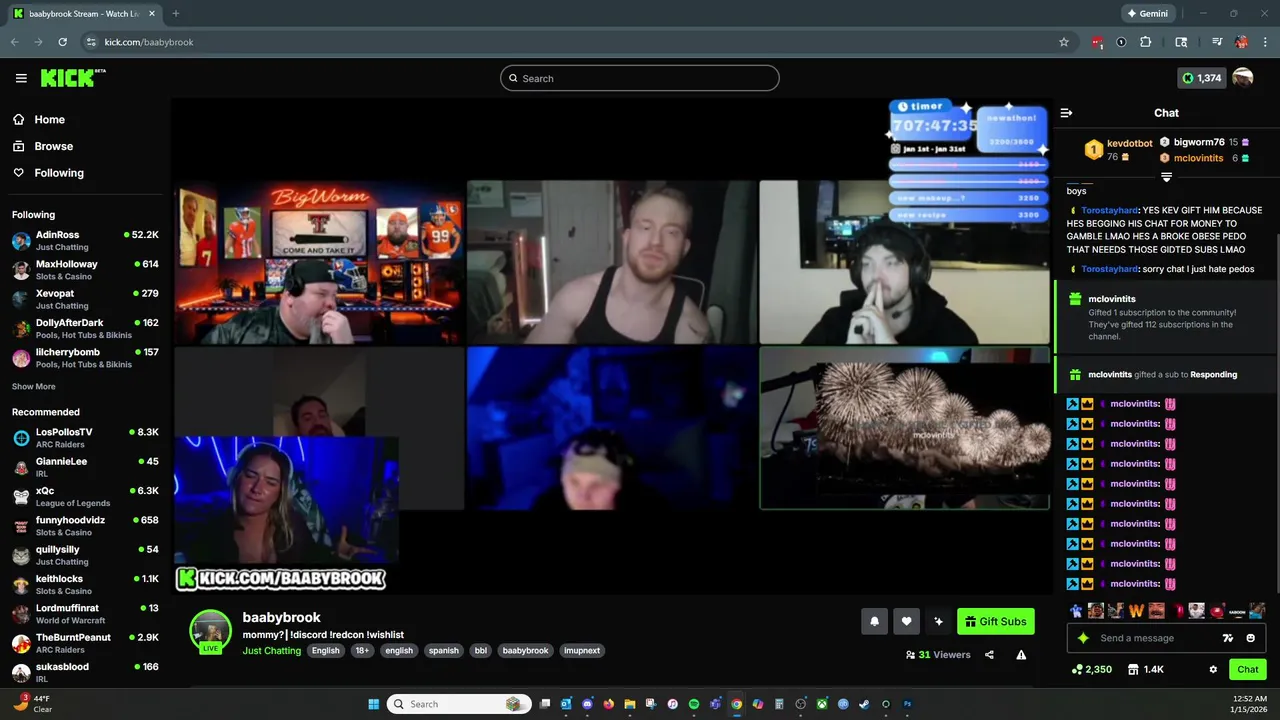Open MaxHolloway channel in sidebar
The height and width of the screenshot is (720, 1280).
click(x=85, y=270)
